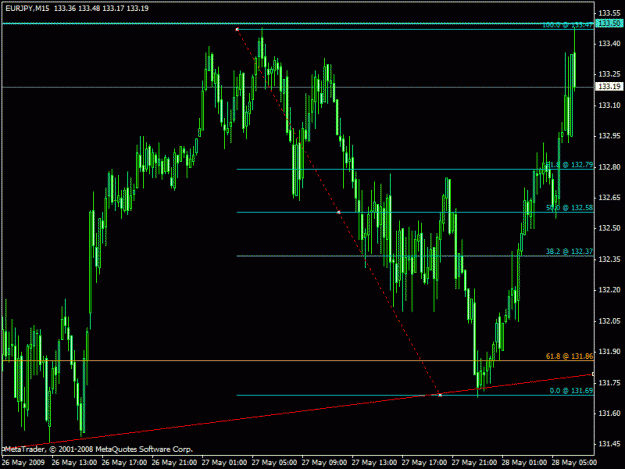
Task: Click the Fibonacci label ending '@ 132.79'
Action: click(570, 165)
